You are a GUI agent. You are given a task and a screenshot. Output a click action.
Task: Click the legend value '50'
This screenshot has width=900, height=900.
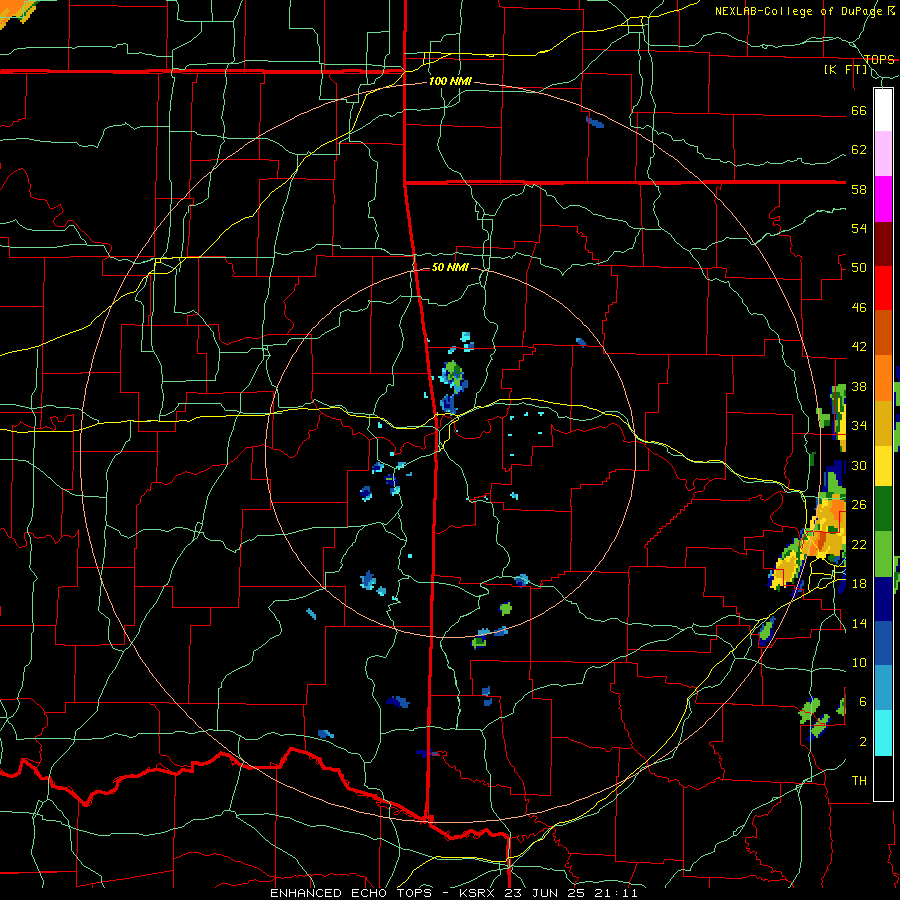click(859, 268)
